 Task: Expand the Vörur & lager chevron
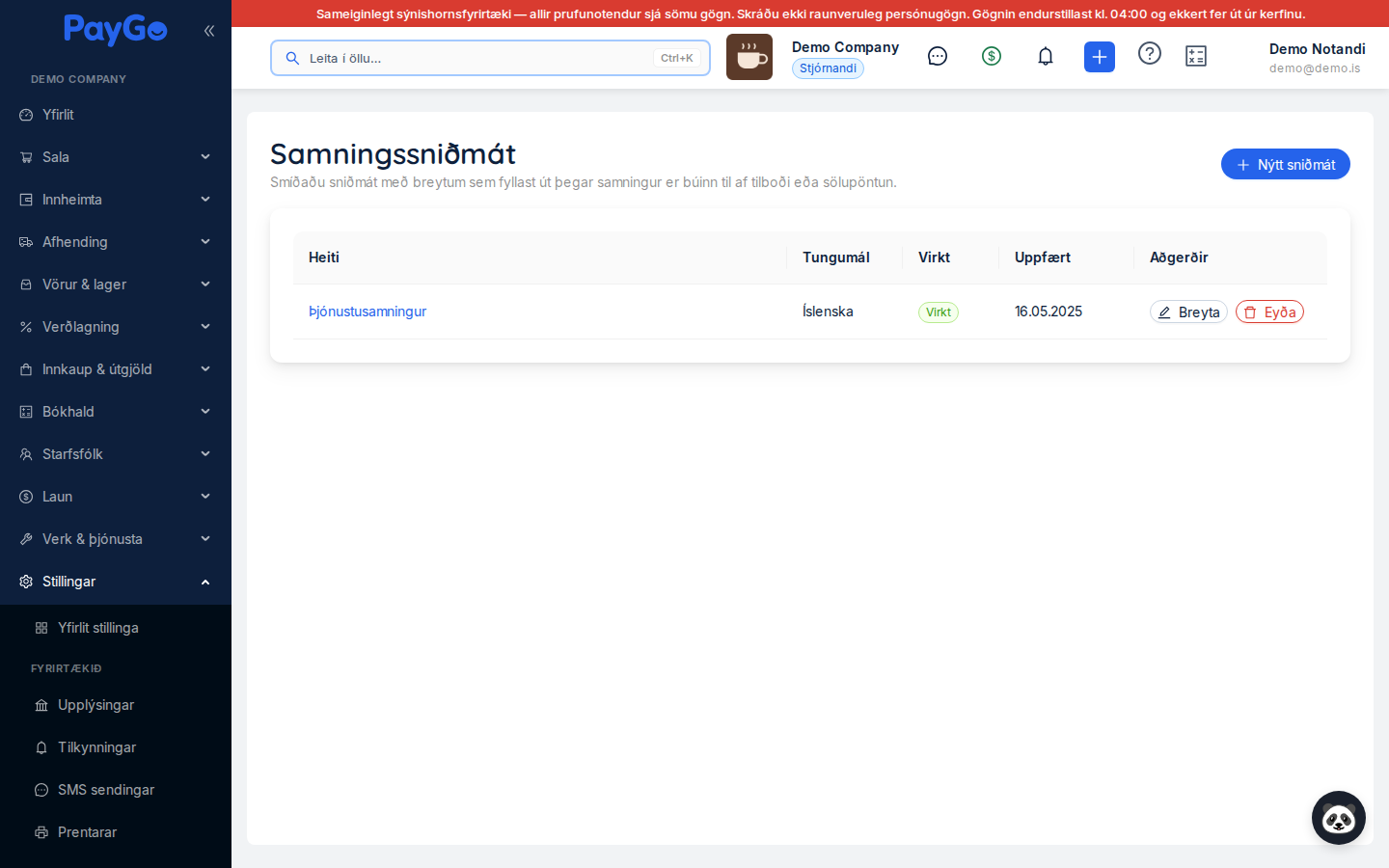click(x=205, y=285)
